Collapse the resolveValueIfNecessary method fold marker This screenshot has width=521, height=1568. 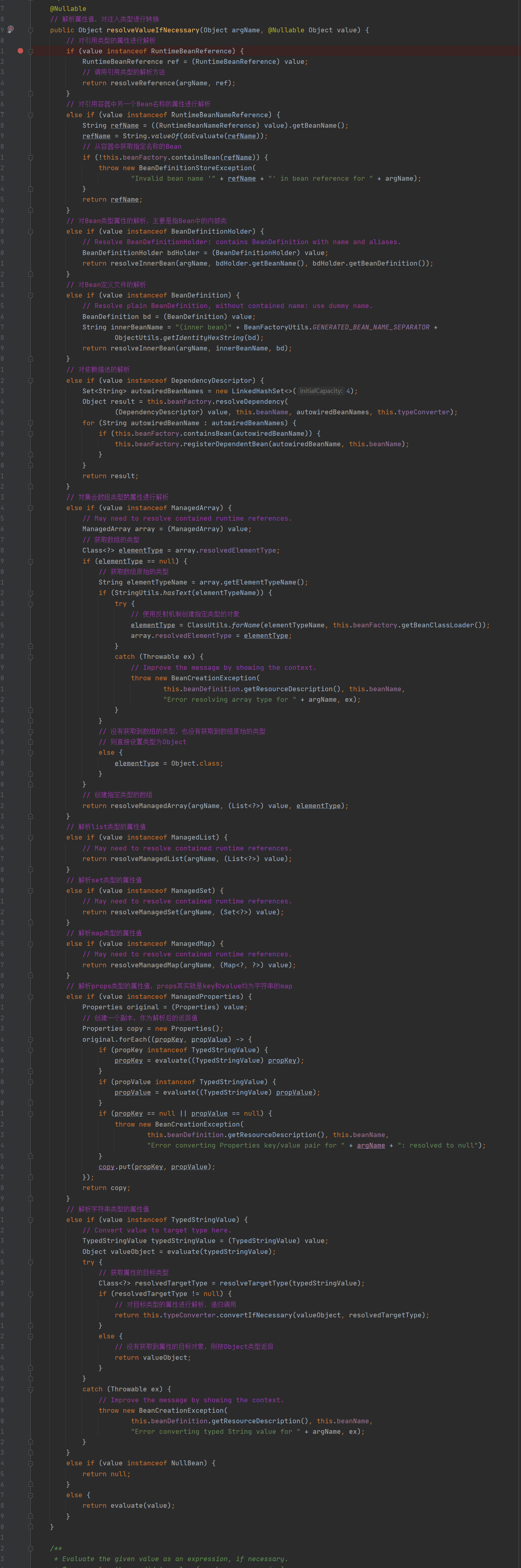point(30,30)
